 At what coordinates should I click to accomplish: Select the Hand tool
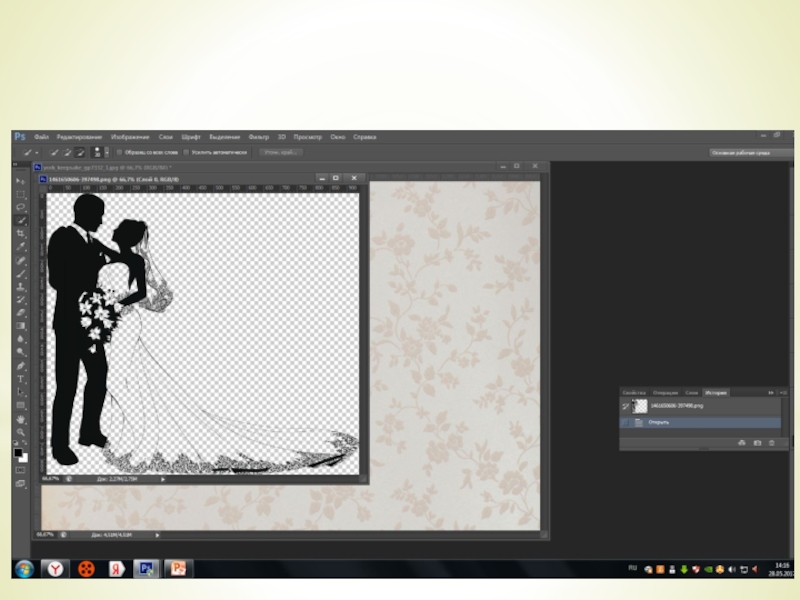click(20, 419)
